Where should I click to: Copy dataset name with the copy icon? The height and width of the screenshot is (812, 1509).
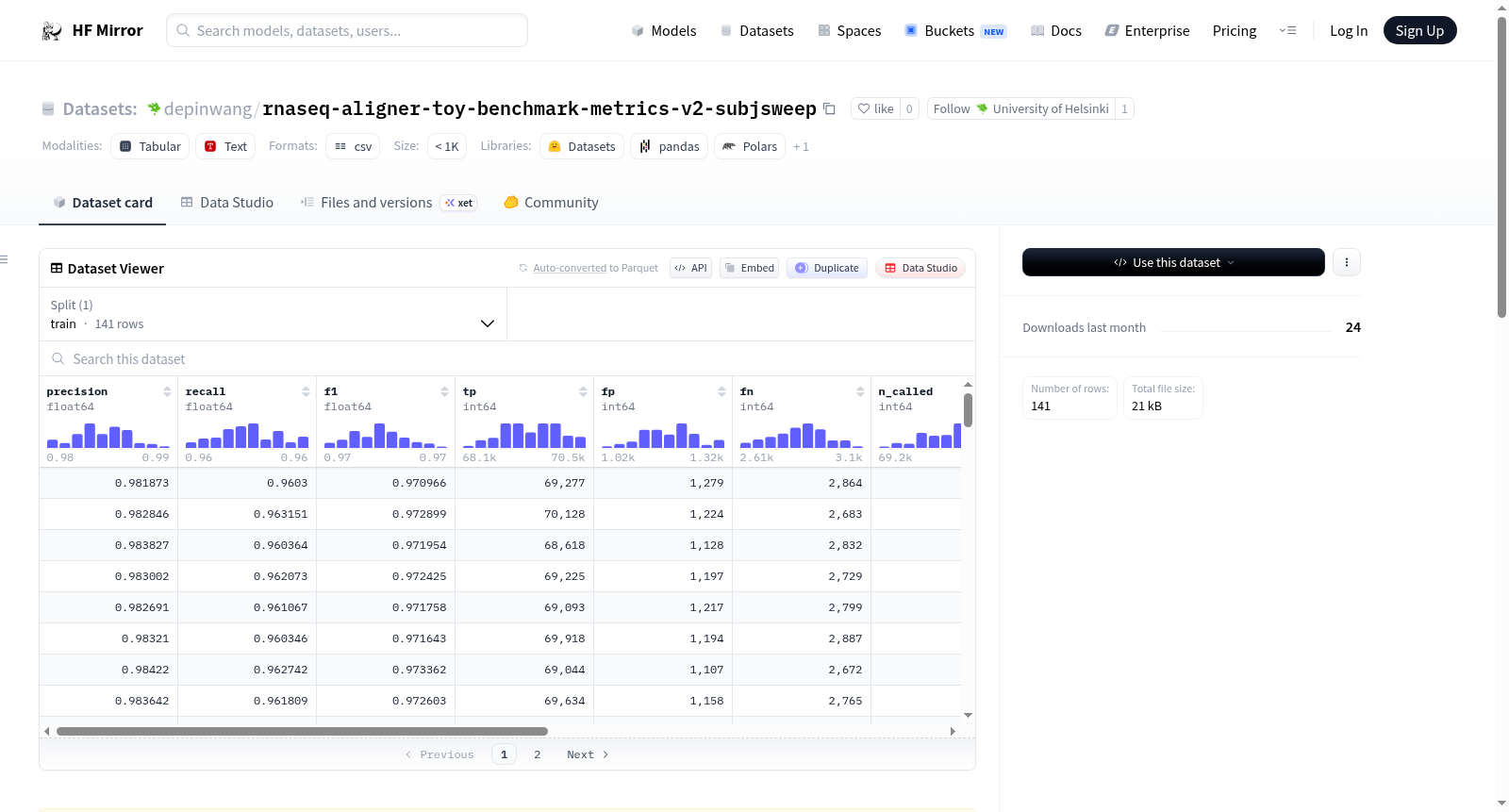[829, 108]
